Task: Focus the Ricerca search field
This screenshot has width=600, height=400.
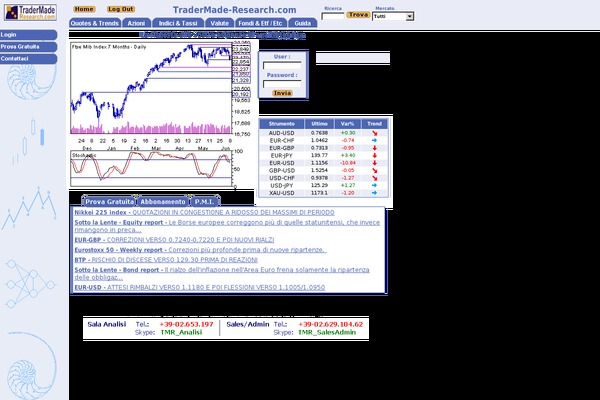Action: click(333, 16)
